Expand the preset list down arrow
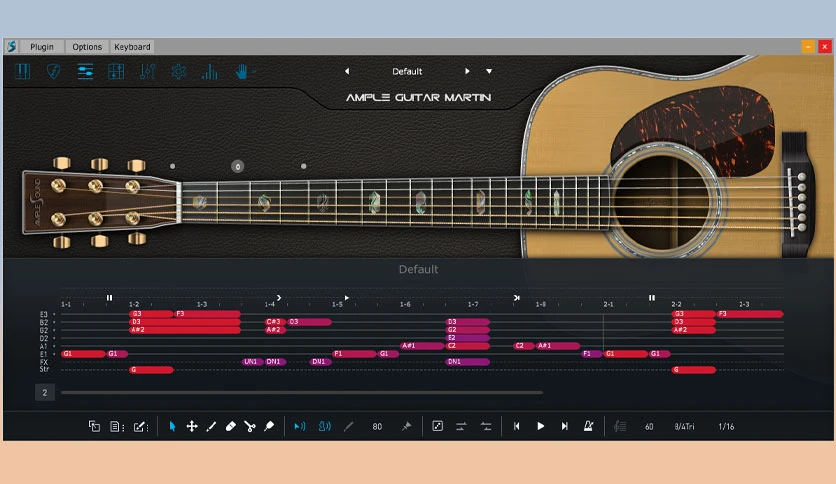This screenshot has height=484, width=836. pos(489,71)
